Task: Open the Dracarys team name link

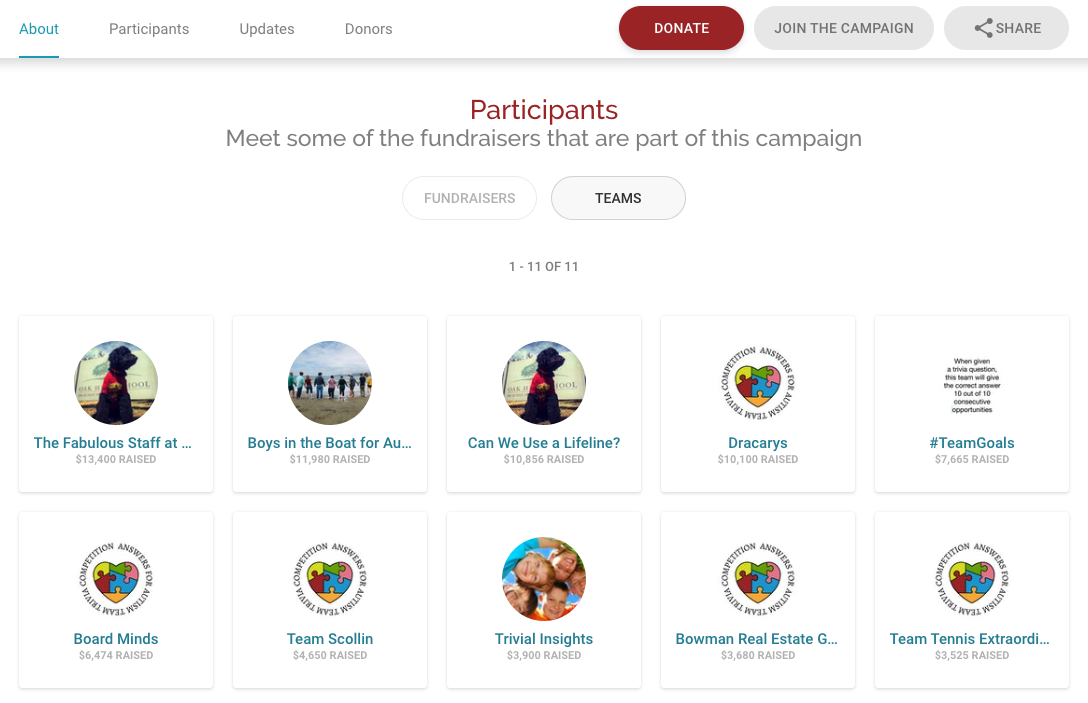Action: [x=758, y=443]
